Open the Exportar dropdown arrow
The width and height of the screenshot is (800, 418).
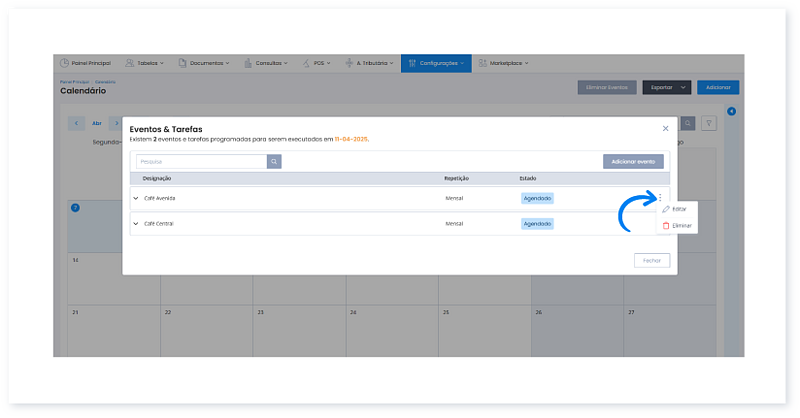(x=684, y=88)
